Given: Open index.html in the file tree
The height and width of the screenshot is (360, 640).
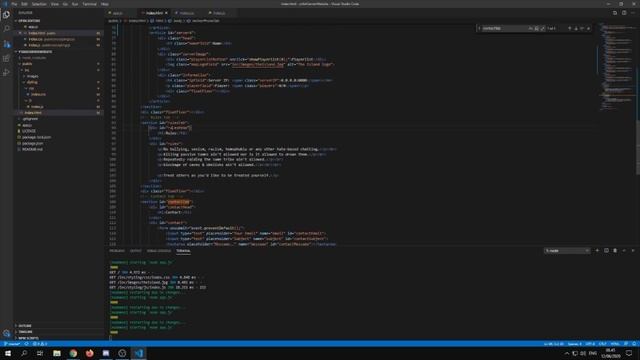Looking at the screenshot, I should pos(33,113).
